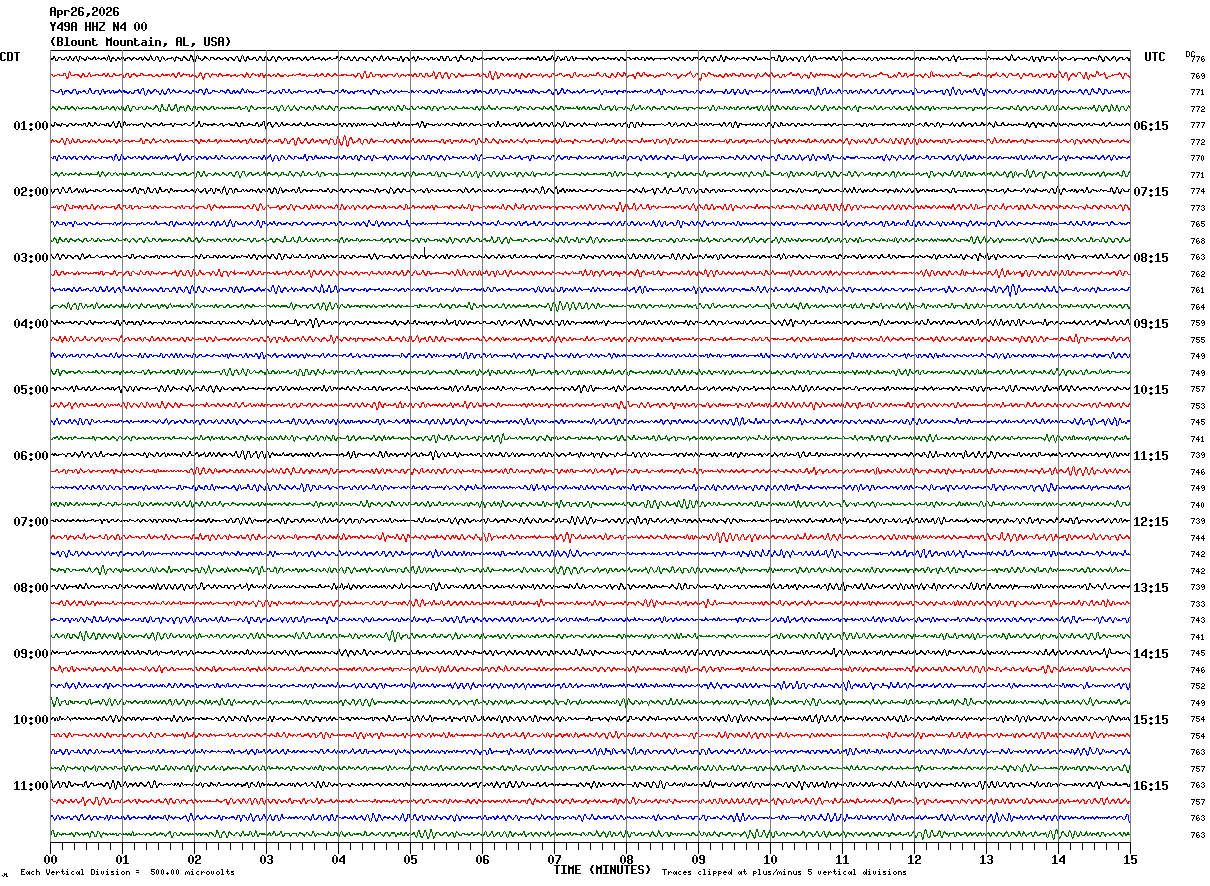The width and height of the screenshot is (1210, 886).
Task: Click the location "(Blount Mountain, AL, USA)"
Action: (140, 42)
